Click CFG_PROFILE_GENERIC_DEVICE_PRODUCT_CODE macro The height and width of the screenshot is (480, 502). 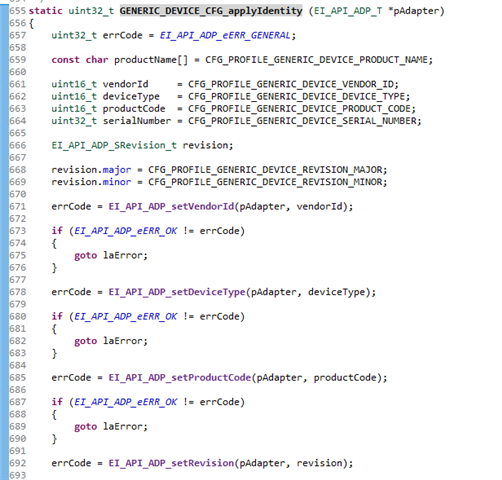pyautogui.click(x=299, y=109)
